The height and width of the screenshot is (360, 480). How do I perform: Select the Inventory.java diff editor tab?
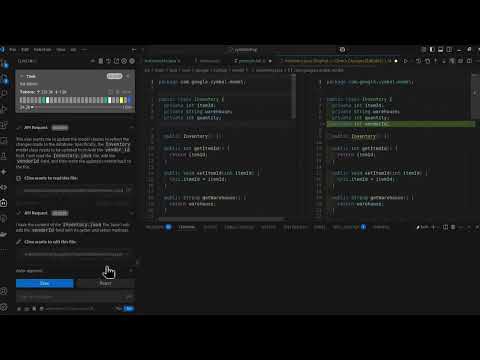tap(339, 61)
